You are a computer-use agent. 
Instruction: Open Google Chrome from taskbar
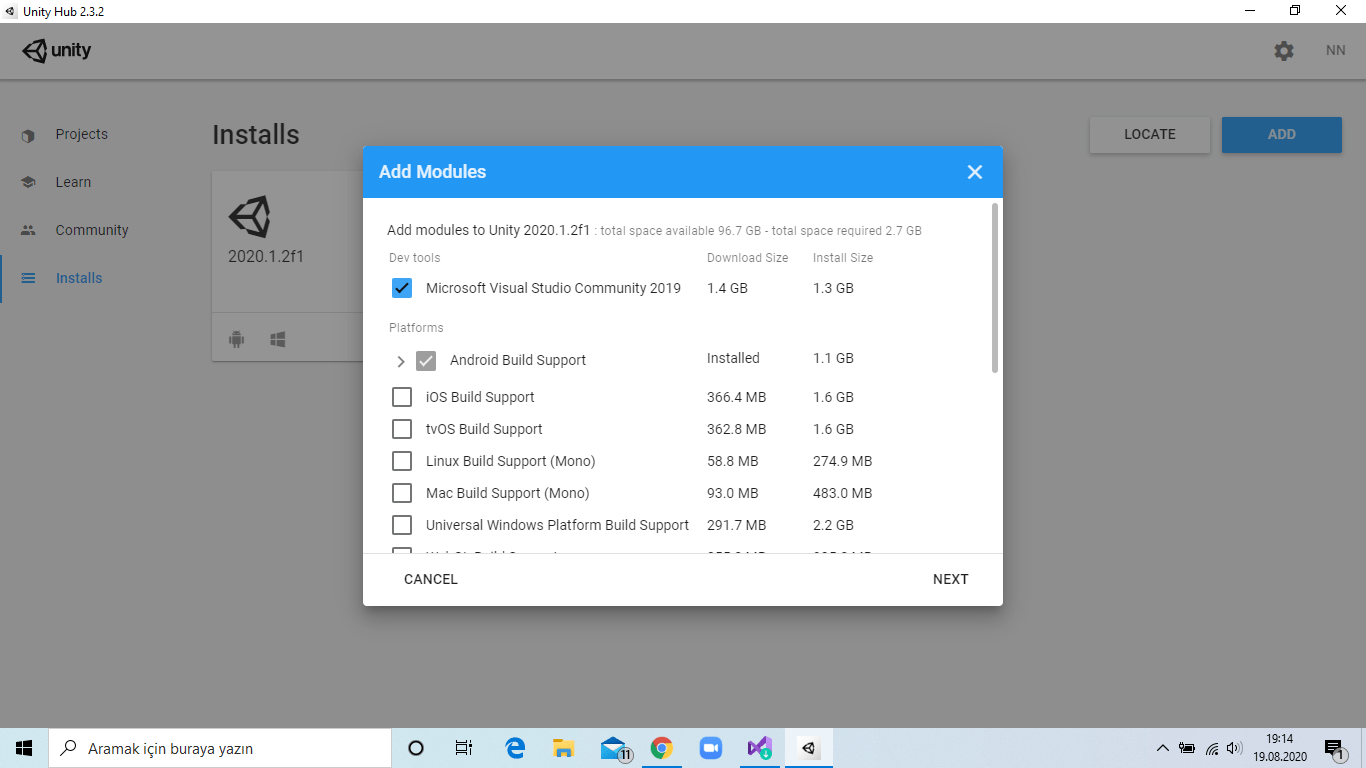tap(661, 748)
